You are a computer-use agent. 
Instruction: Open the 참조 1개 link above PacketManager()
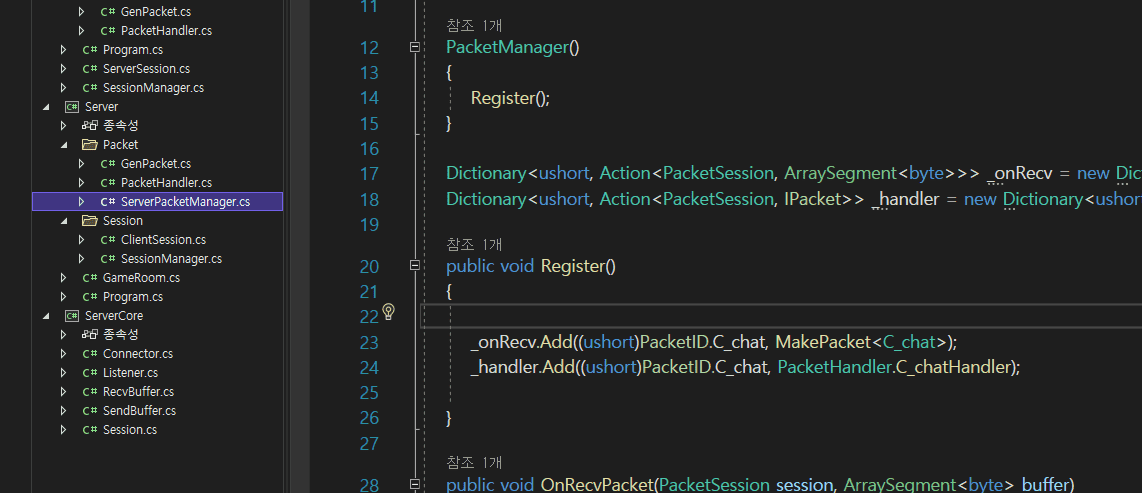pos(474,26)
